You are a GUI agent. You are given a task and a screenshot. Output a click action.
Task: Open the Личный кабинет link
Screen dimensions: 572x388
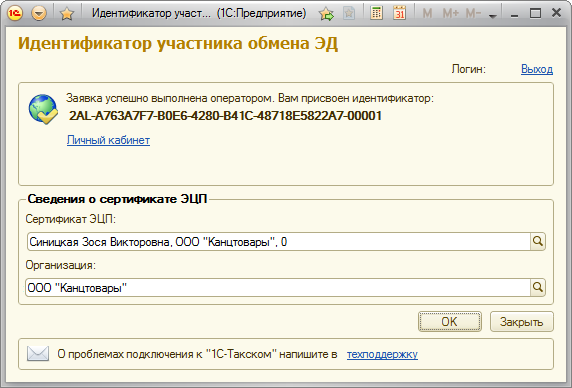tap(108, 140)
